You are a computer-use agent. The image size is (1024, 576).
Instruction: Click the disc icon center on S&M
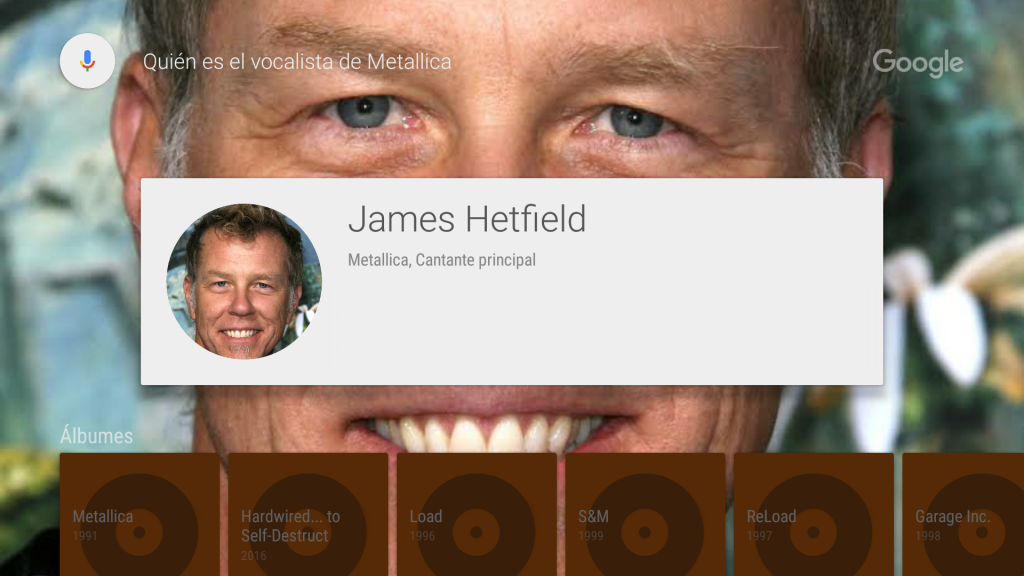point(645,532)
